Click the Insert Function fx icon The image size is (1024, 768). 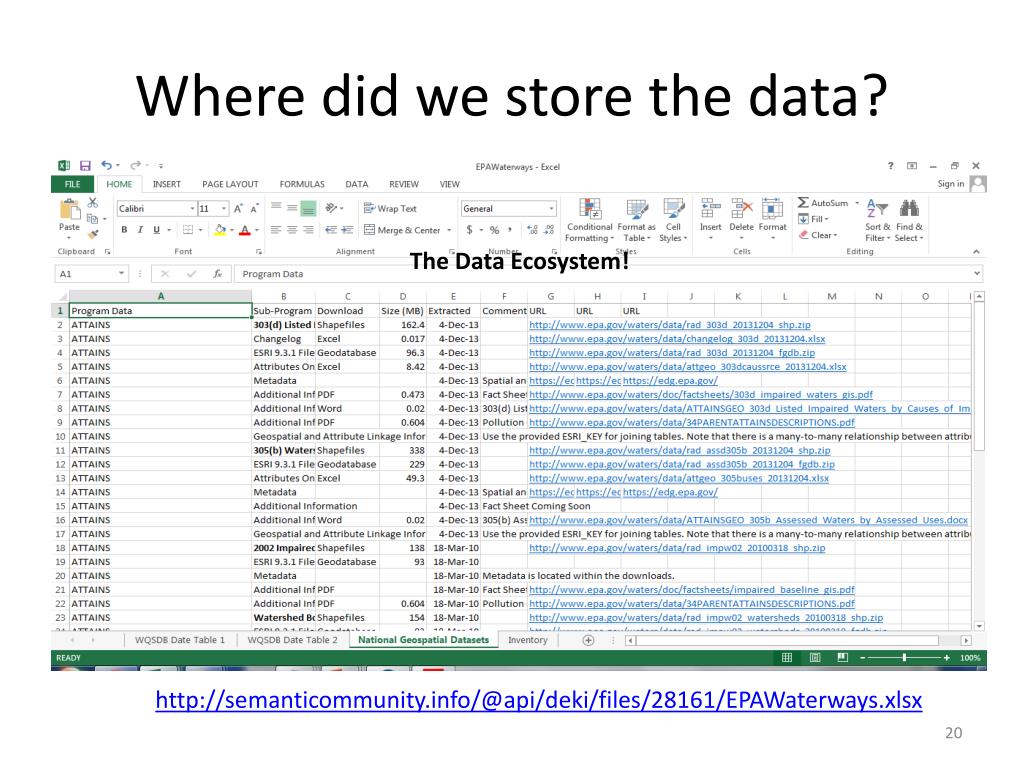pyautogui.click(x=217, y=274)
